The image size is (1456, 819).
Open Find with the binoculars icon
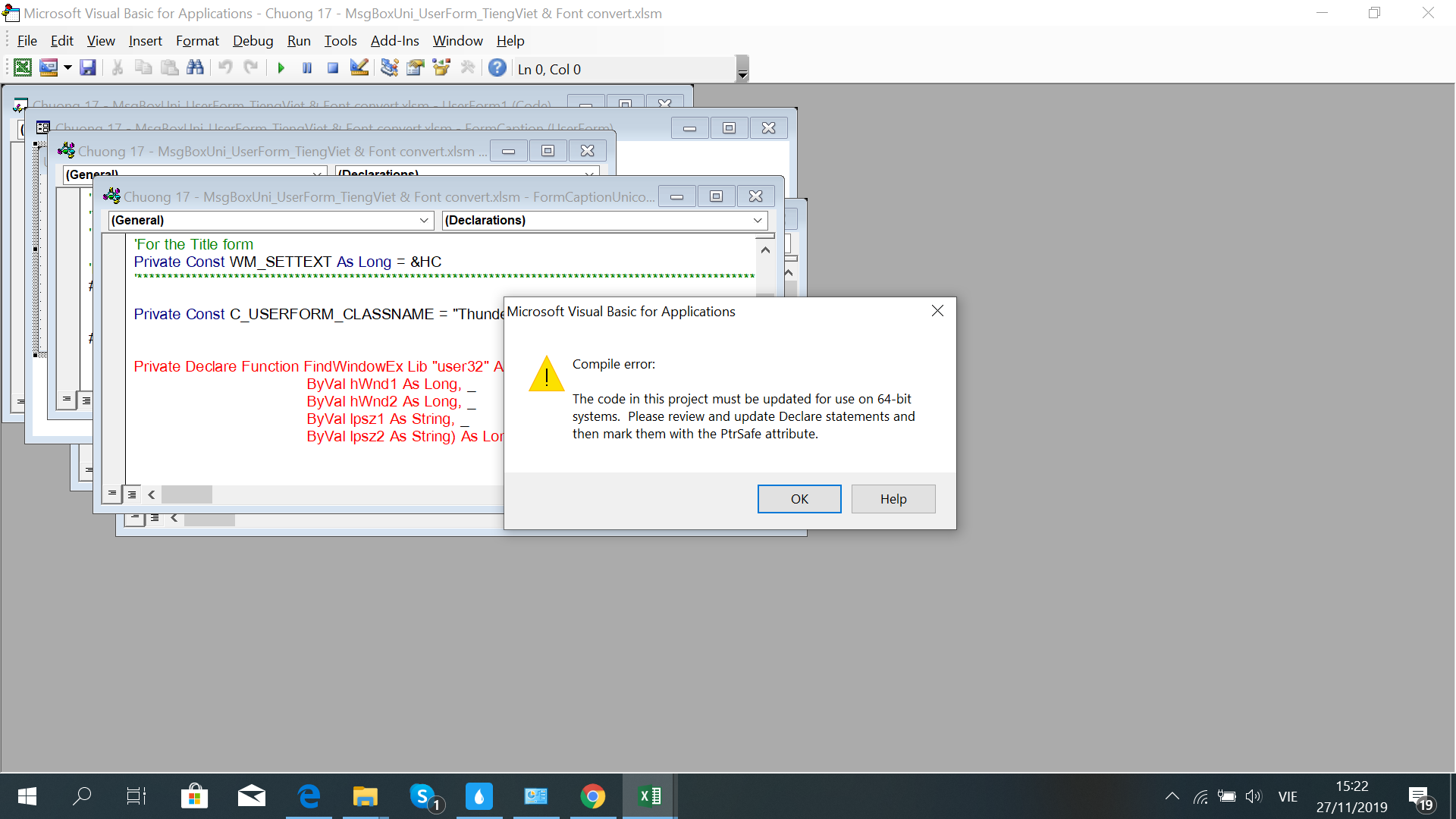(195, 68)
